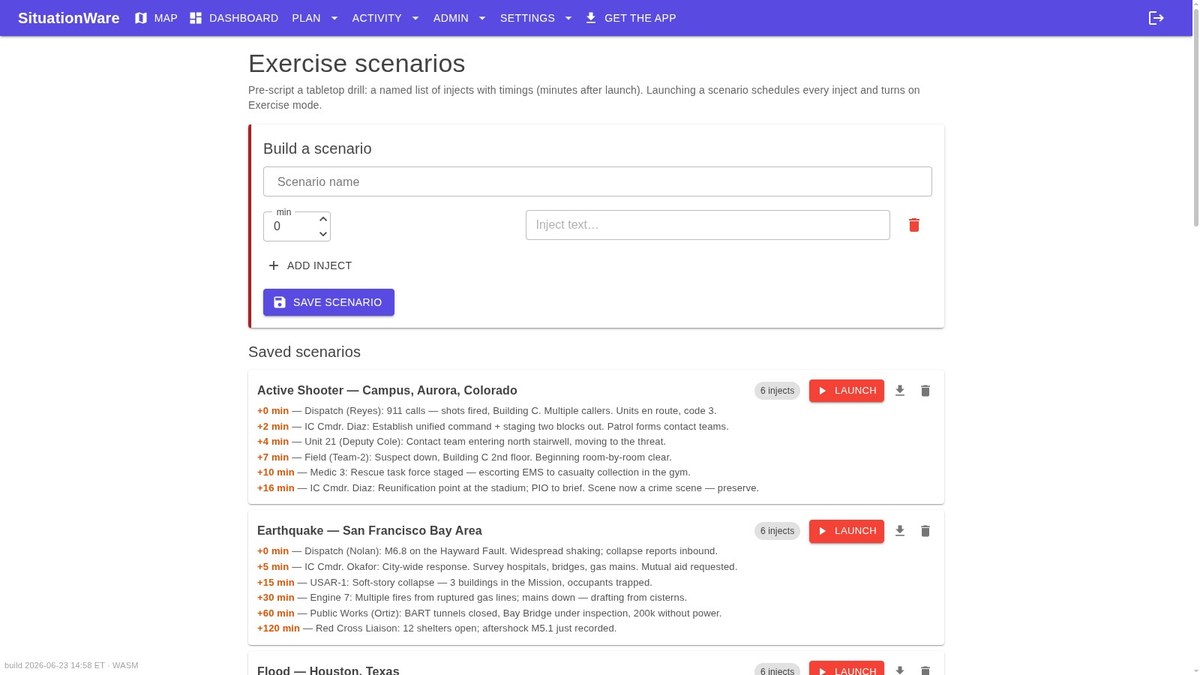The width and height of the screenshot is (1200, 675).
Task: Click the 'Build a scenario' heading
Action: [x=317, y=149]
